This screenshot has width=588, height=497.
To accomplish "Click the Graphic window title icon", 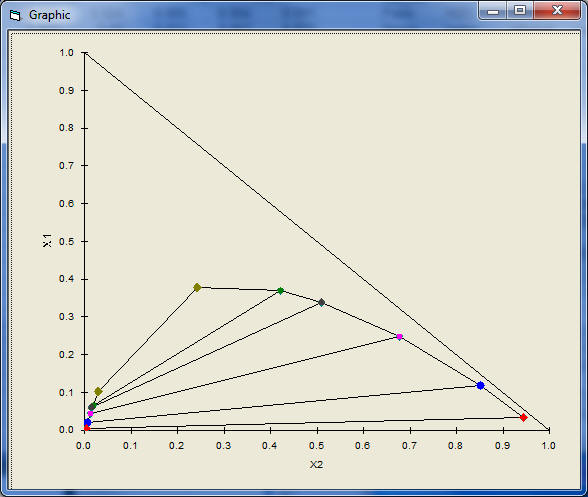I will pyautogui.click(x=15, y=15).
